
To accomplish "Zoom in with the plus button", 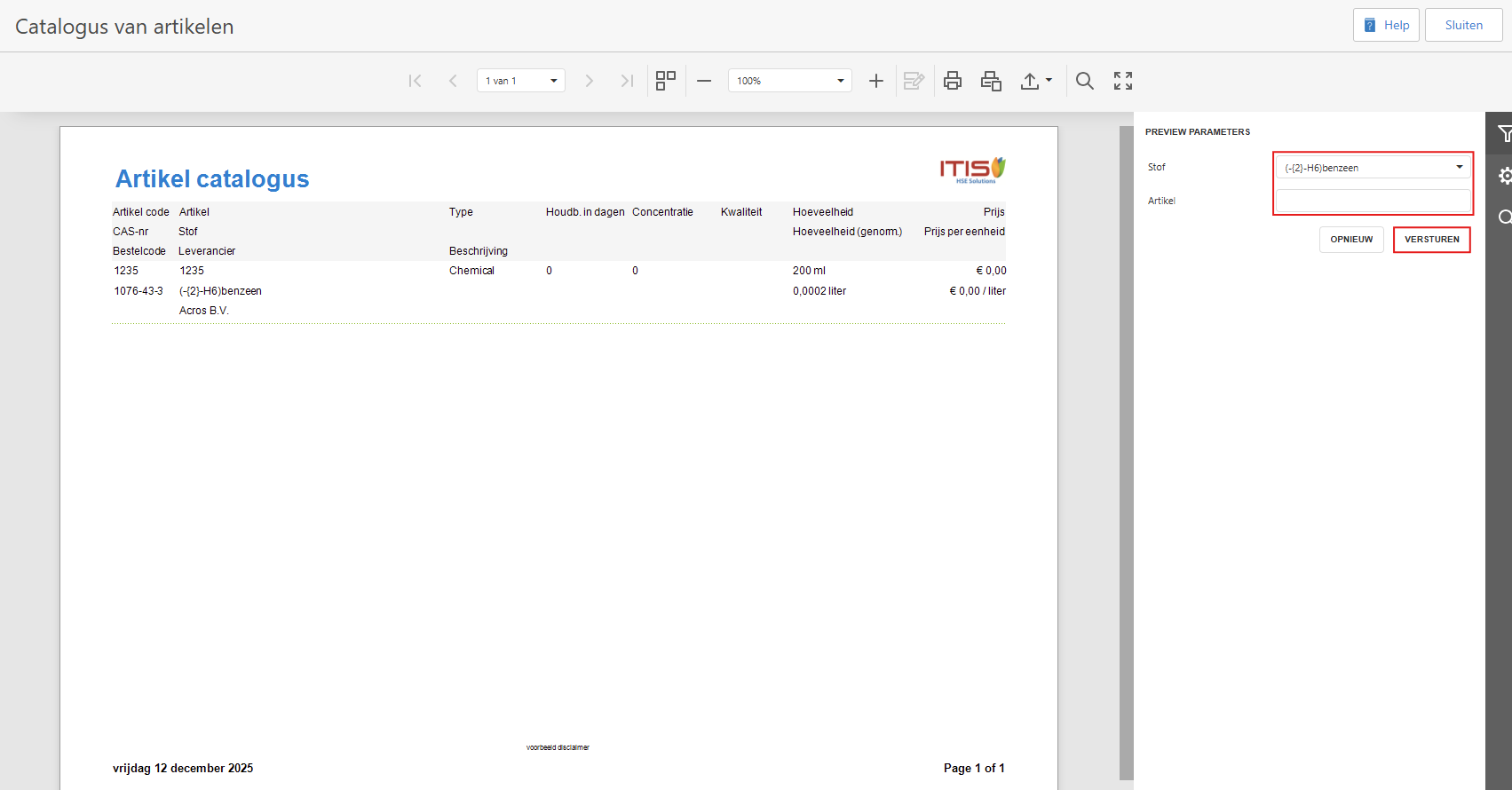I will tap(875, 81).
